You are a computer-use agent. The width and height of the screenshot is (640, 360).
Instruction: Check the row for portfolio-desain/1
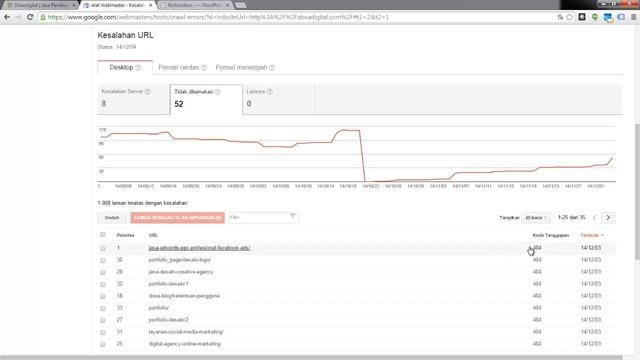click(x=102, y=284)
